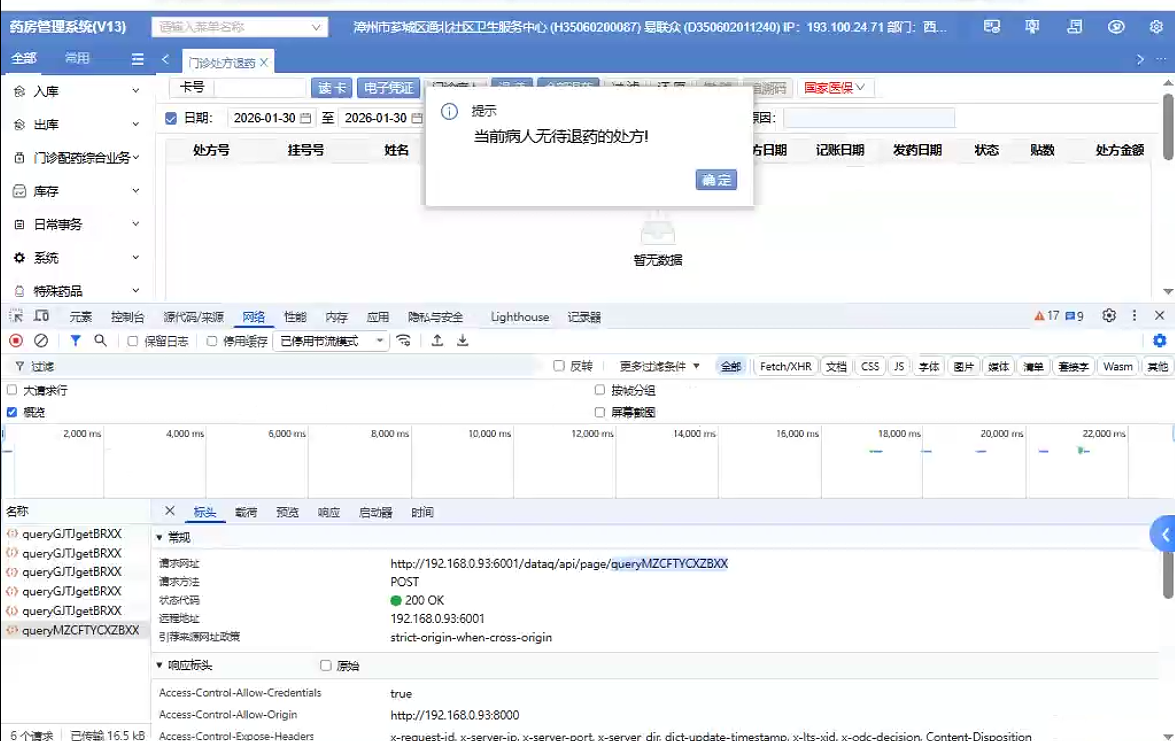
Task: Enable 保留日志 checkbox
Action: 133,341
